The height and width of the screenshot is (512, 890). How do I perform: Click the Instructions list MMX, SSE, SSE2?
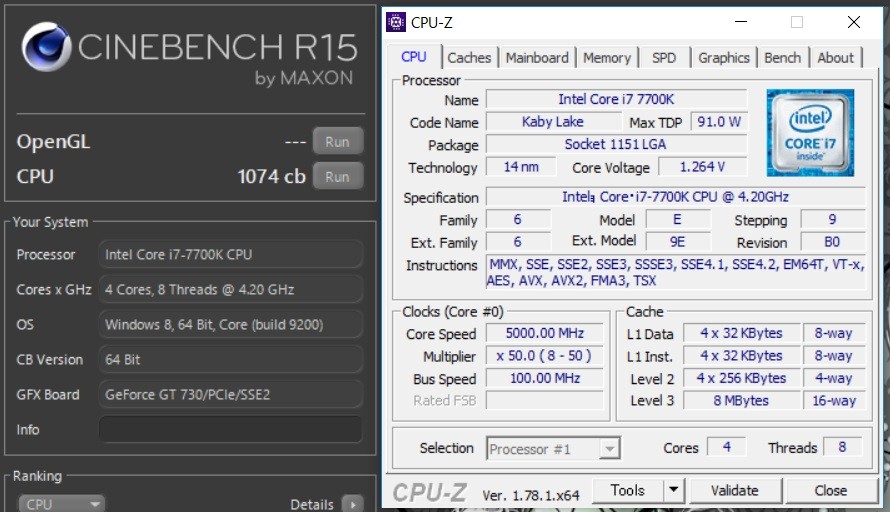(x=675, y=272)
